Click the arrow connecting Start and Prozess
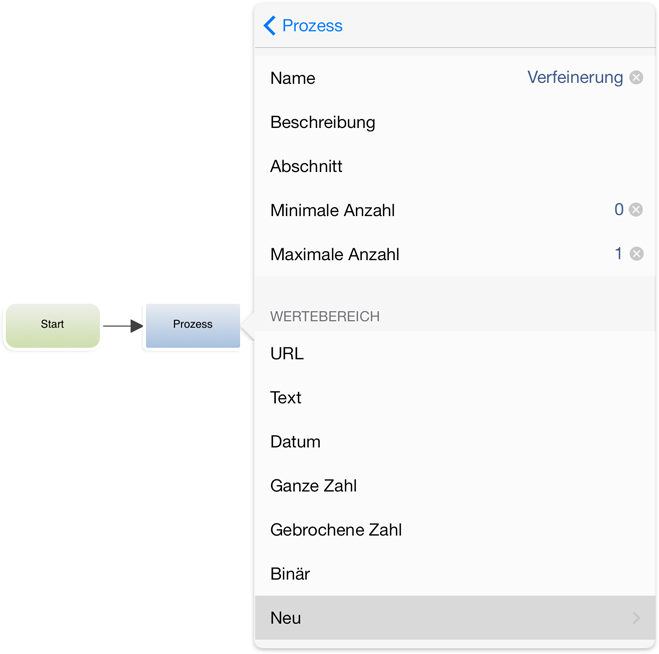Screen dimensions: 659x654 [x=123, y=326]
